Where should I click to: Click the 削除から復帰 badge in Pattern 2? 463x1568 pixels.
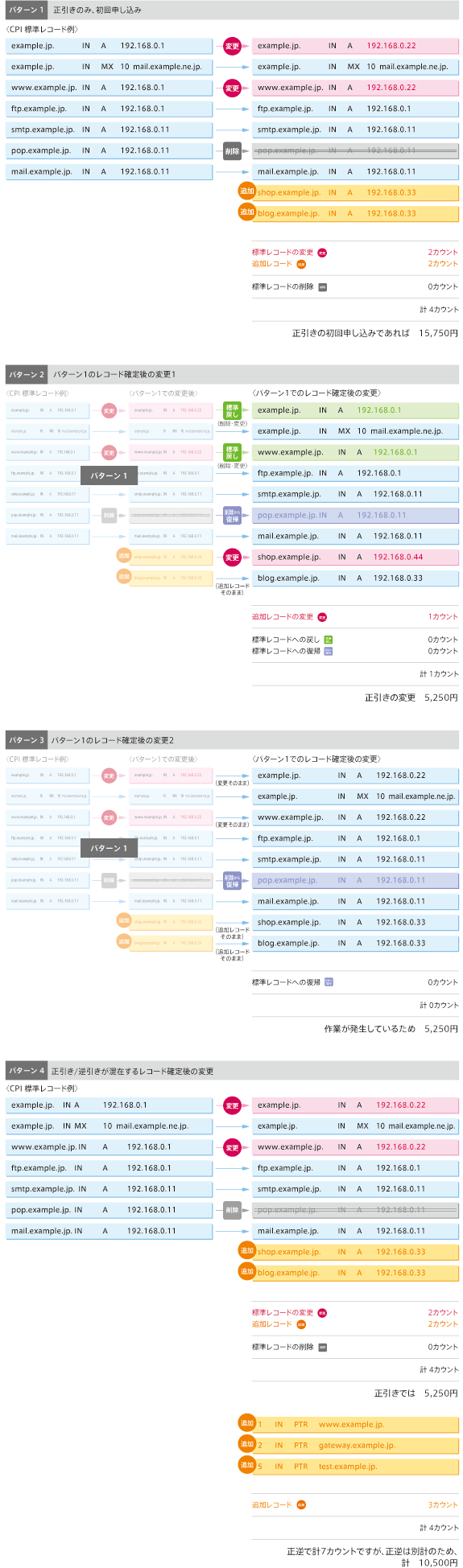coord(232,515)
